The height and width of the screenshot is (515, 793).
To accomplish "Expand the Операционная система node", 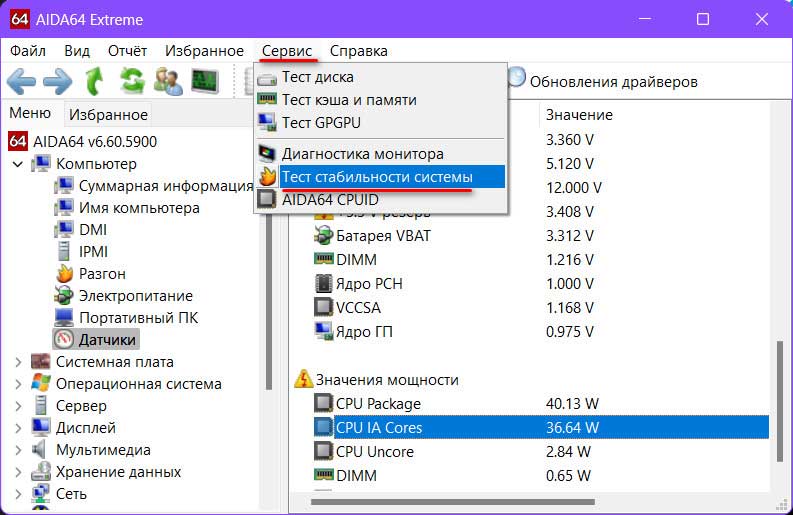I will (x=18, y=384).
